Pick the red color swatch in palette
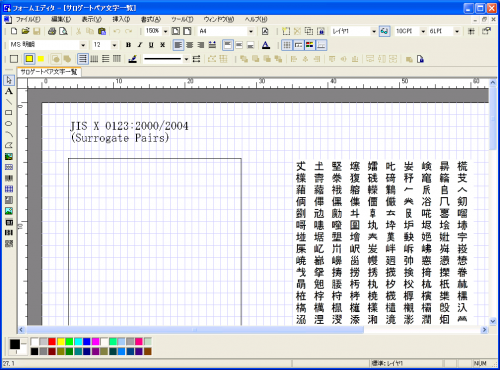 [52, 342]
